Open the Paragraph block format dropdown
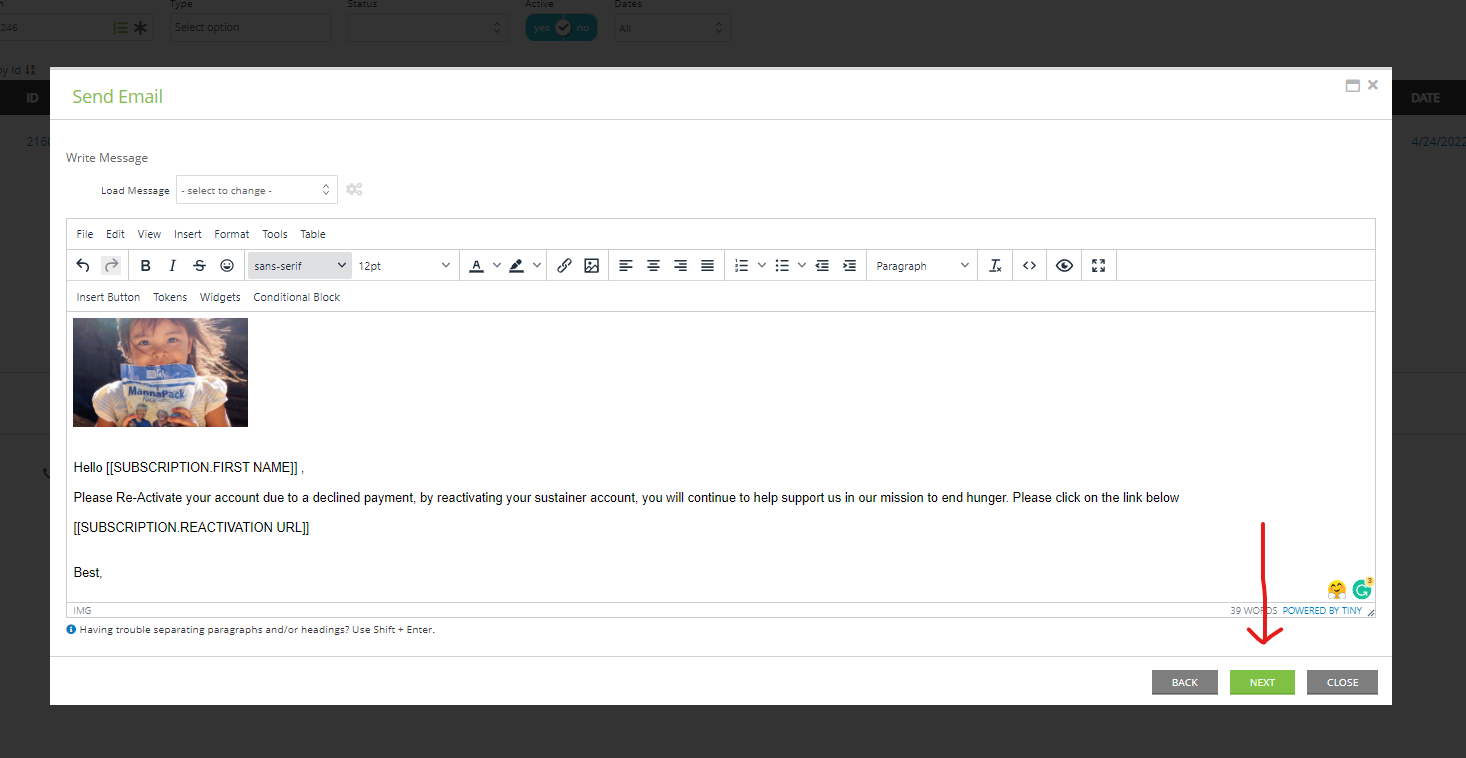 922,266
